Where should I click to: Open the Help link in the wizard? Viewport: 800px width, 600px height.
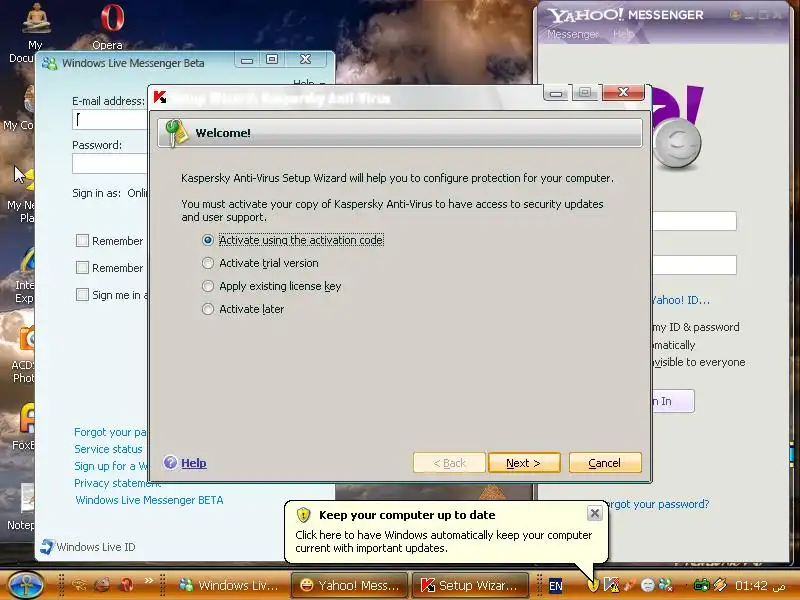194,463
